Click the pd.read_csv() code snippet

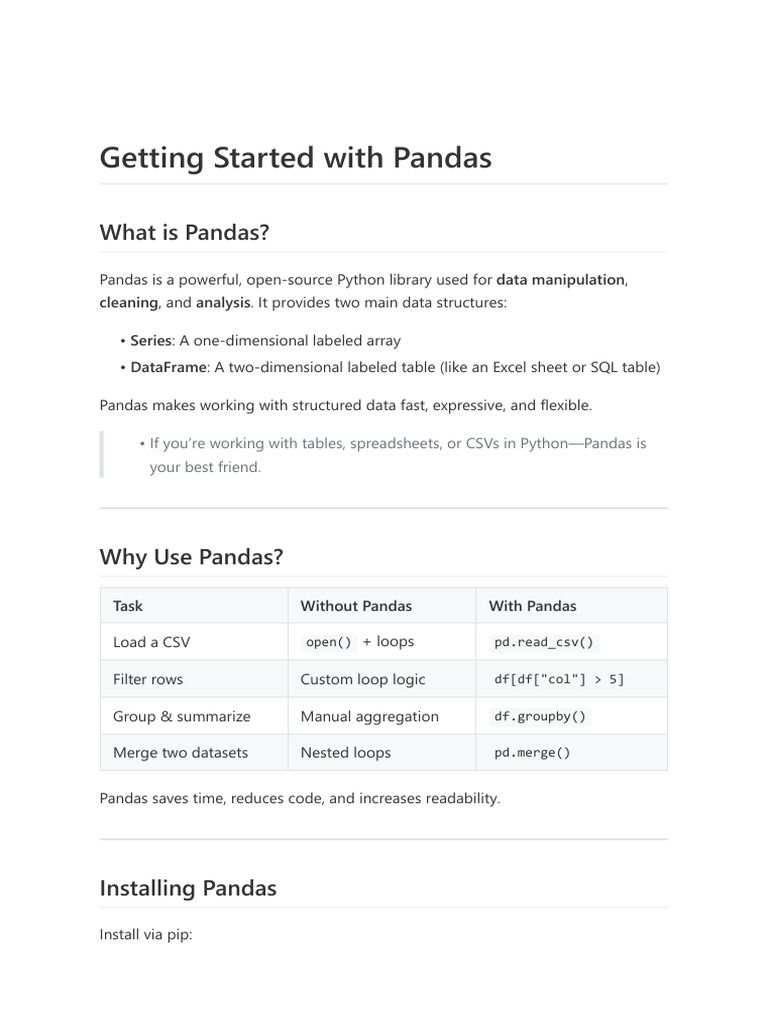pyautogui.click(x=544, y=643)
